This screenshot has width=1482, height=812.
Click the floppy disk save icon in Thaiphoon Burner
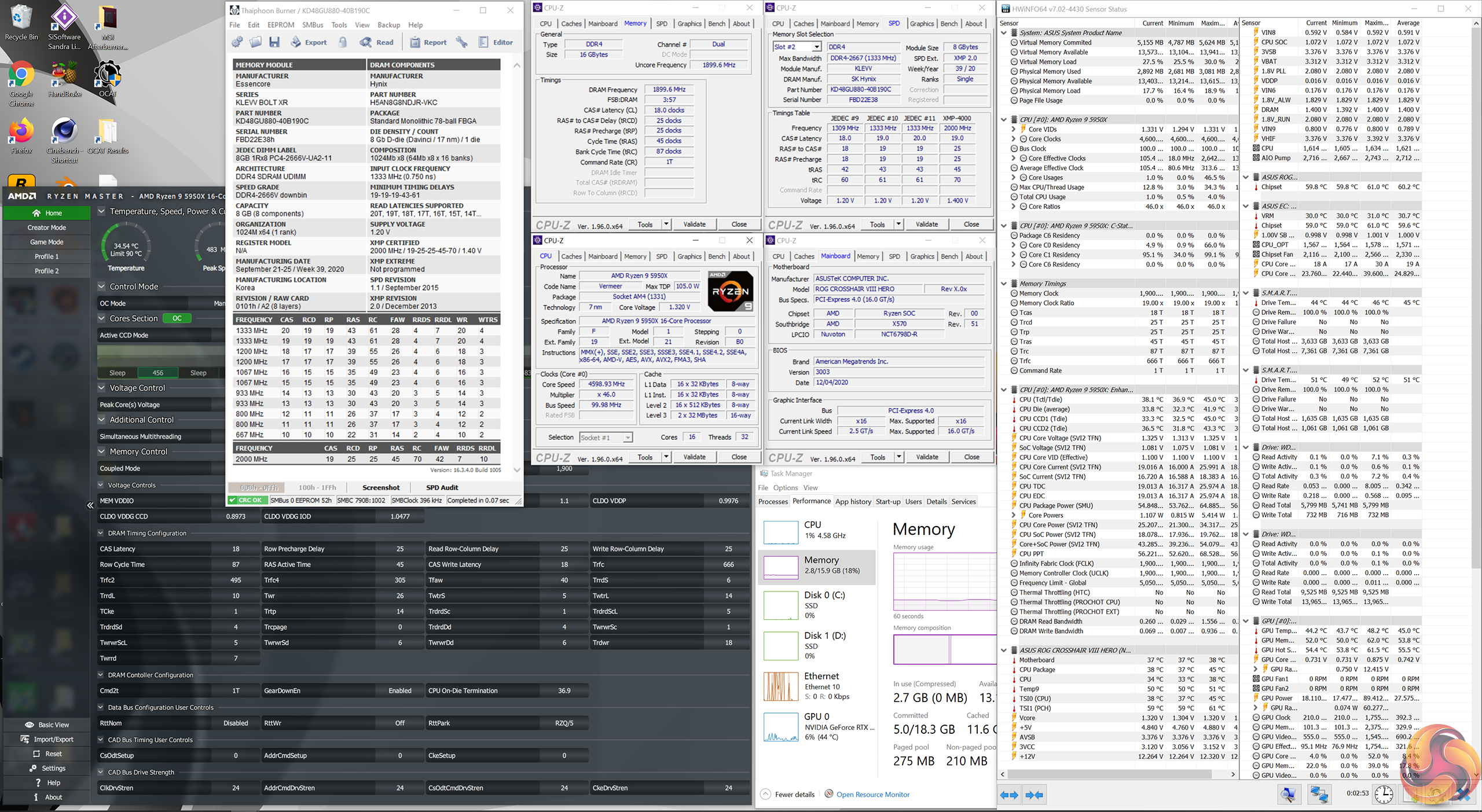274,42
